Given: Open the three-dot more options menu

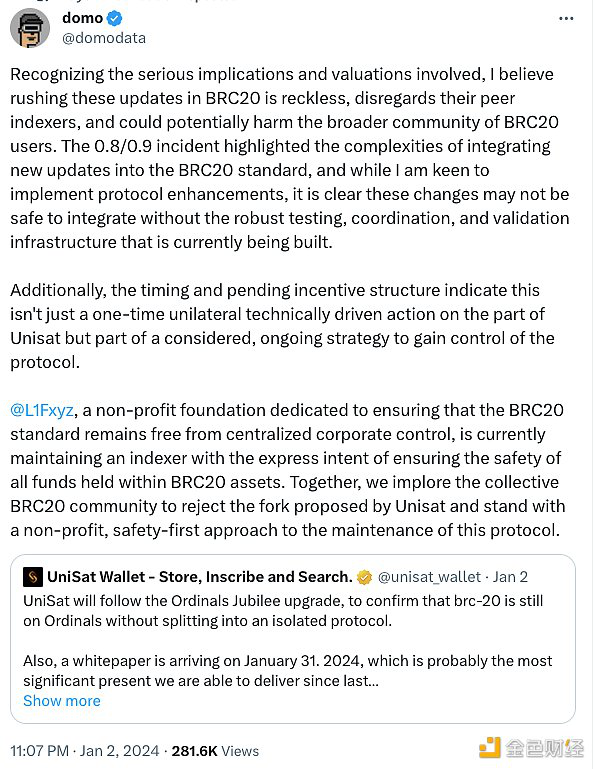Looking at the screenshot, I should tap(566, 19).
